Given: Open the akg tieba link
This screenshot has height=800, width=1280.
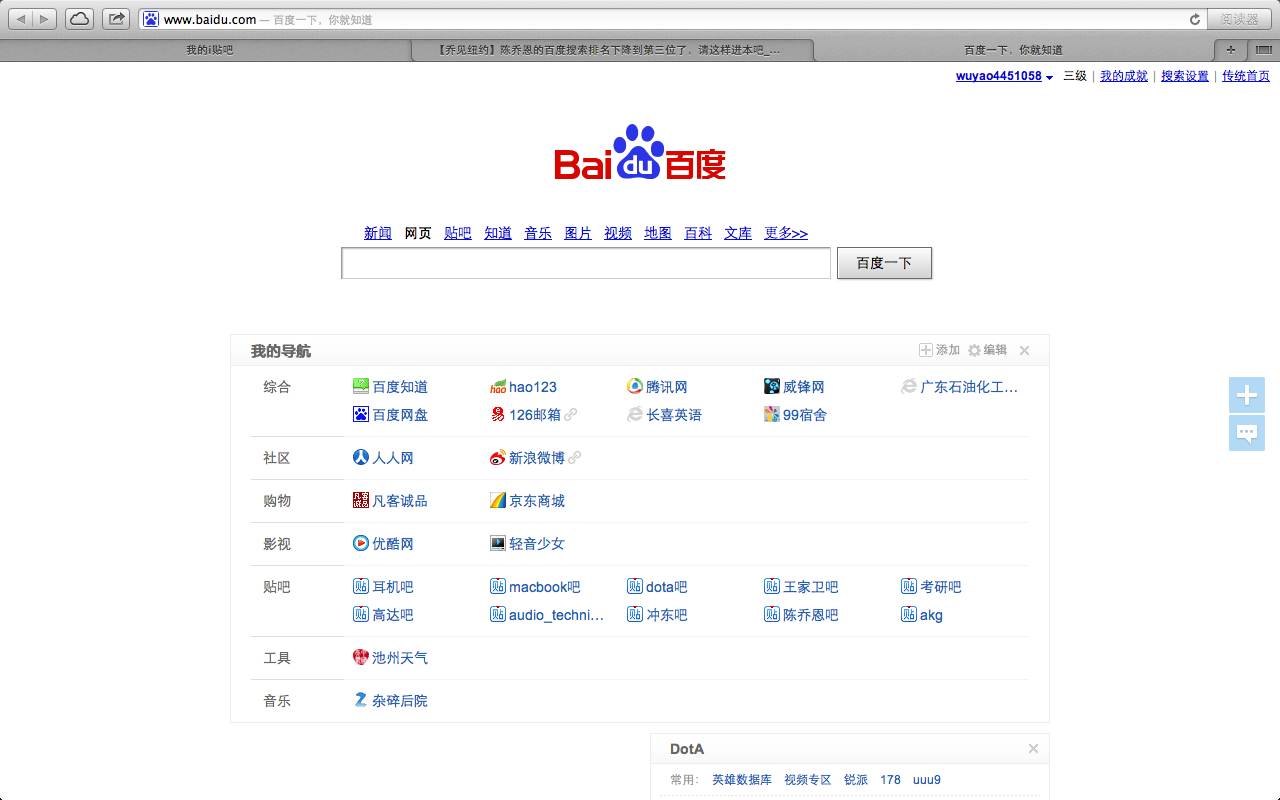Looking at the screenshot, I should click(931, 615).
